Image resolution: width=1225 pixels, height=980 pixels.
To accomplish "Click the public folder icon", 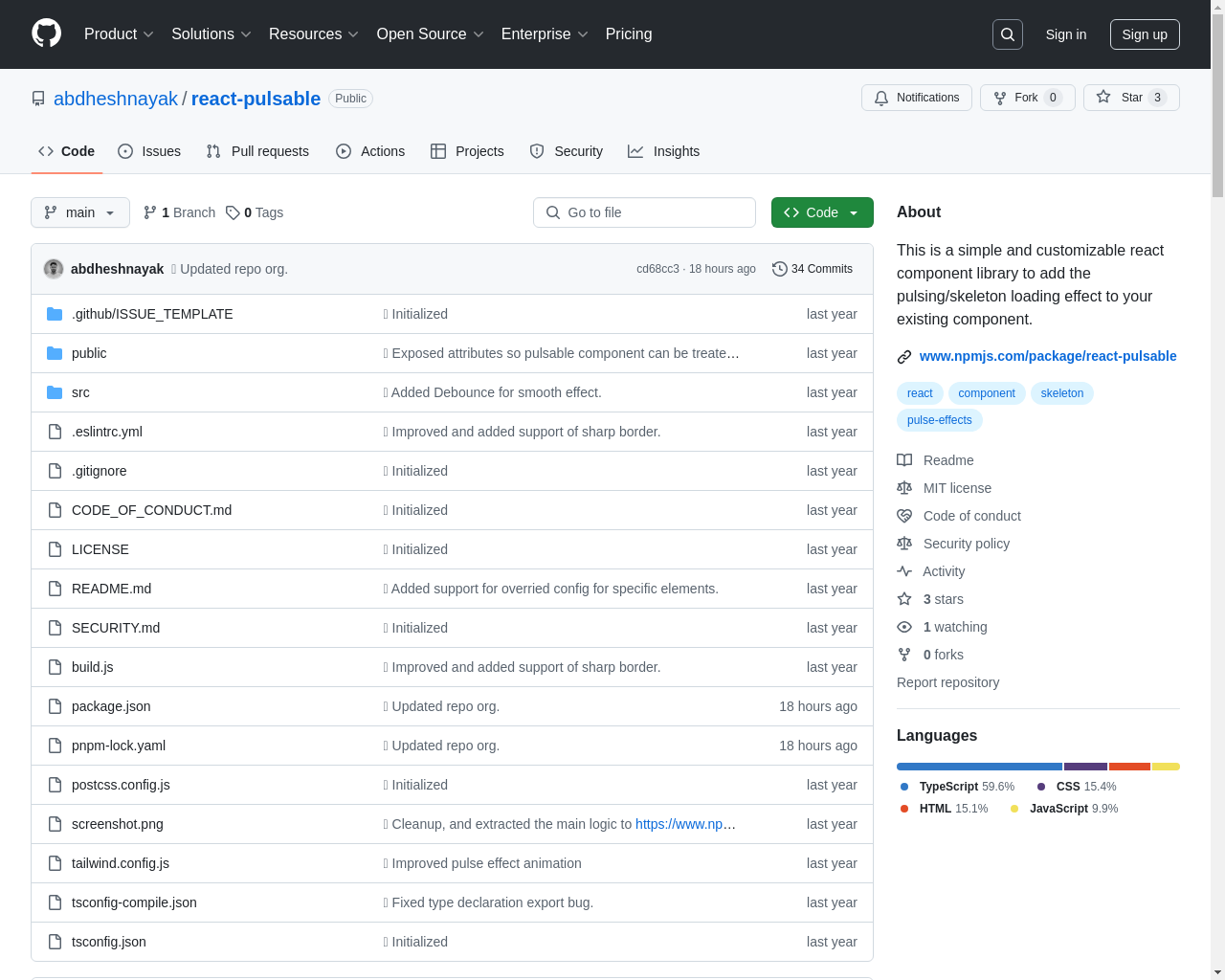I will pos(55,353).
